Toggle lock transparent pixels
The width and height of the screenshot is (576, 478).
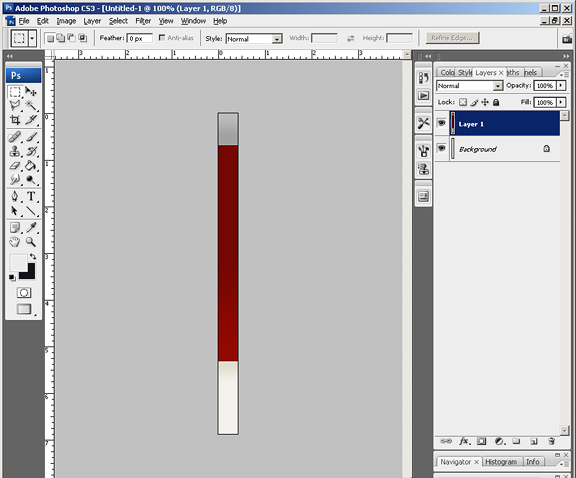pos(463,102)
